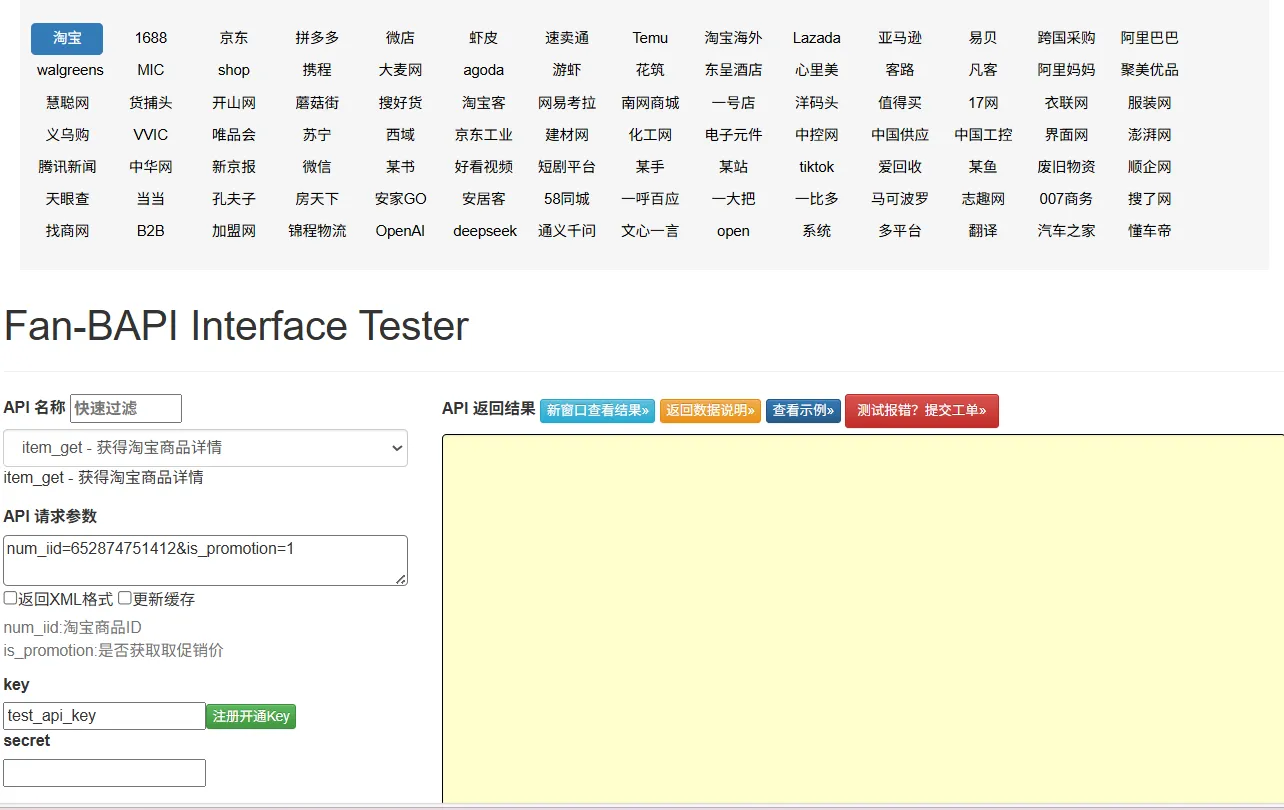Select the API request parameters textarea
Image resolution: width=1284 pixels, height=810 pixels.
tap(205, 559)
